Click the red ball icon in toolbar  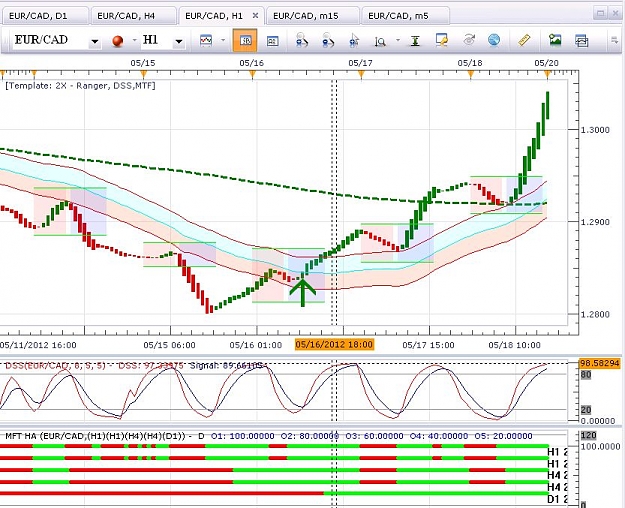[x=118, y=41]
